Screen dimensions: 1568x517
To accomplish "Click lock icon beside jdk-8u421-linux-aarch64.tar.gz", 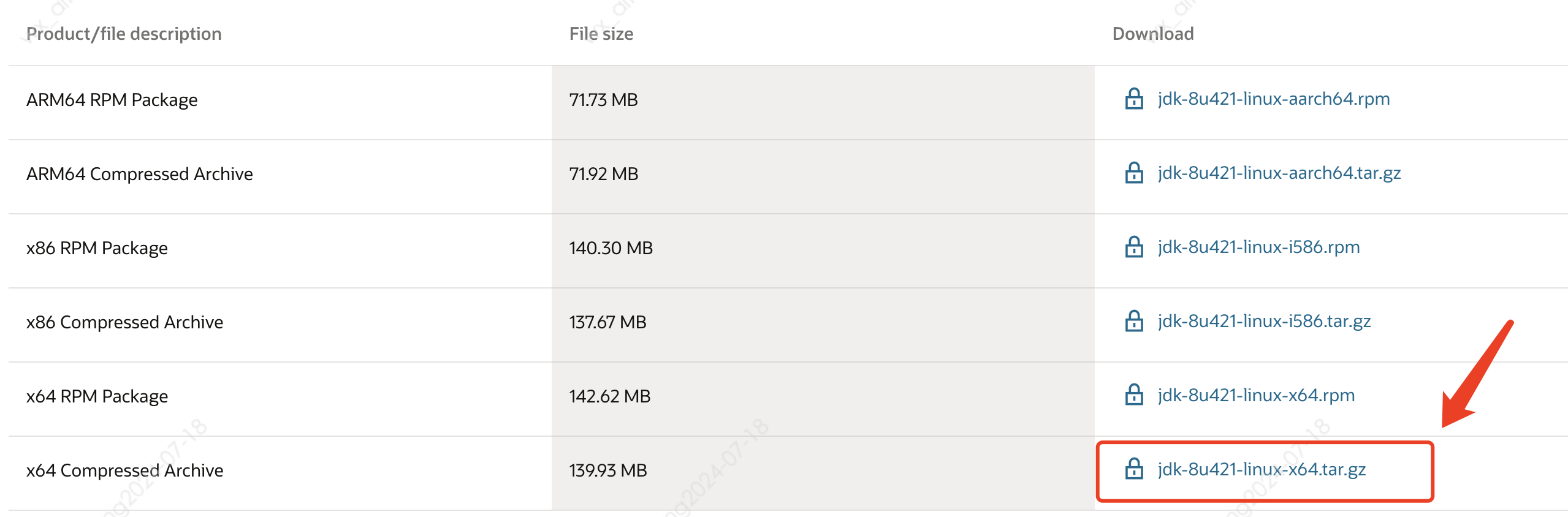I will (x=1133, y=173).
